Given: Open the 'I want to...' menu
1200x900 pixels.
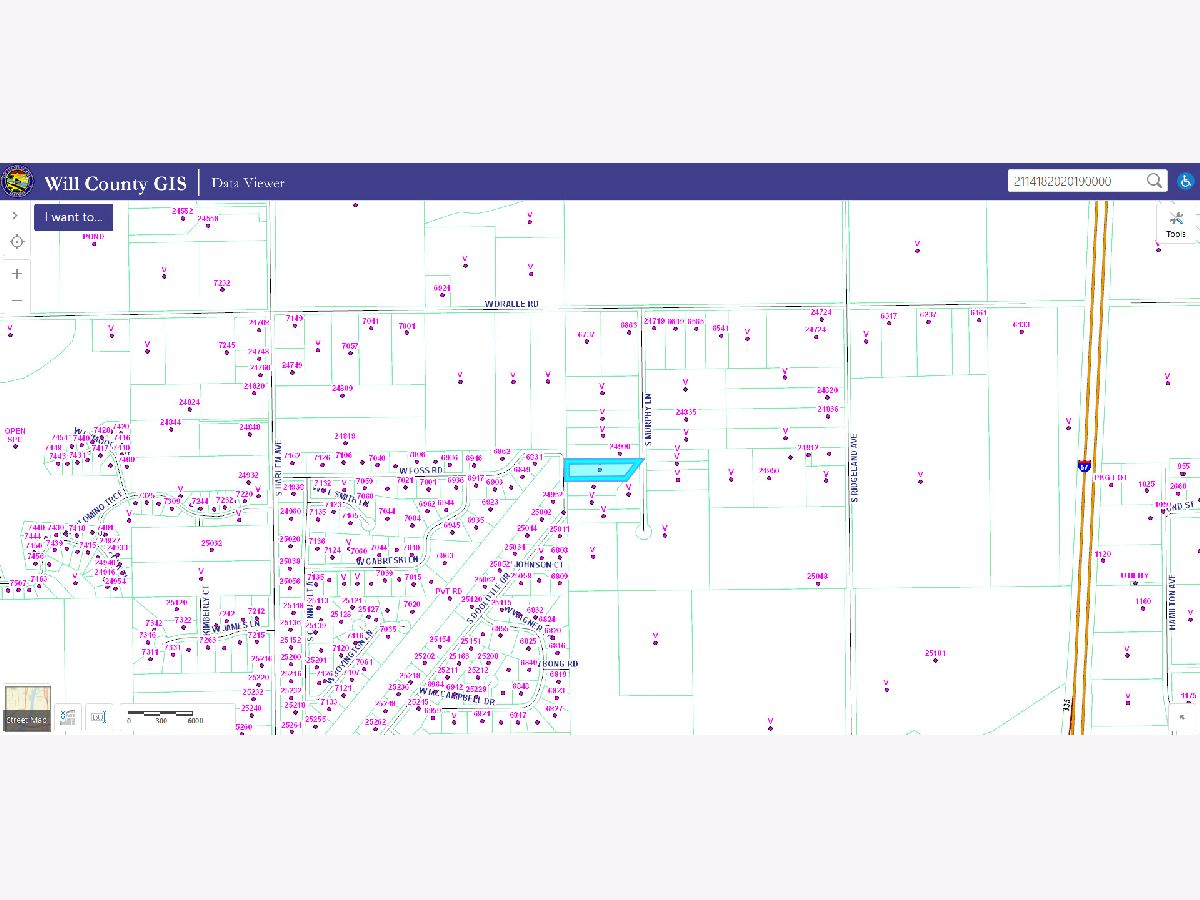Looking at the screenshot, I should 73,217.
